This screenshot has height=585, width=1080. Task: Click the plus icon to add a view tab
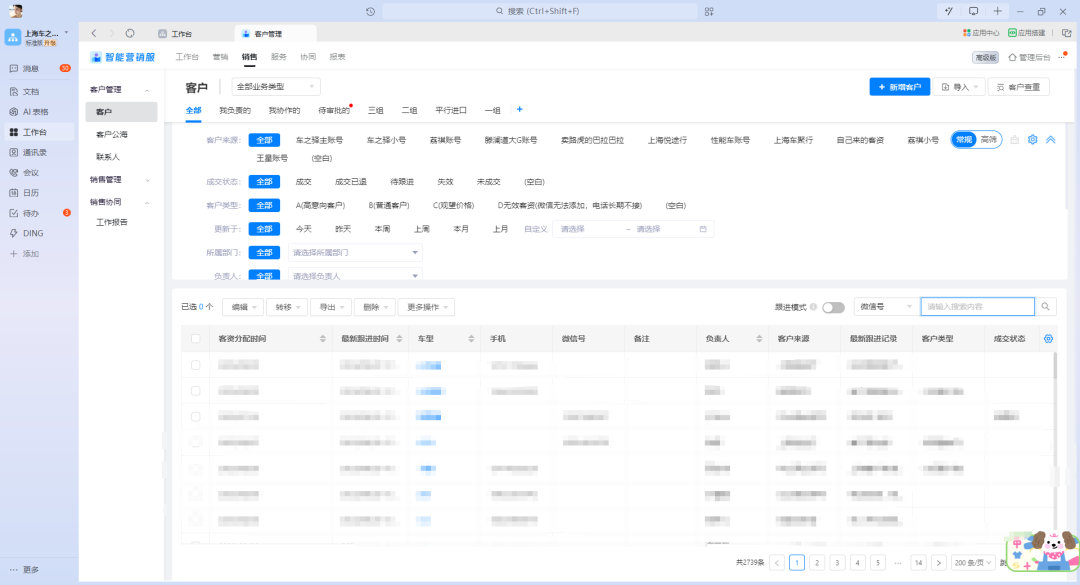519,110
